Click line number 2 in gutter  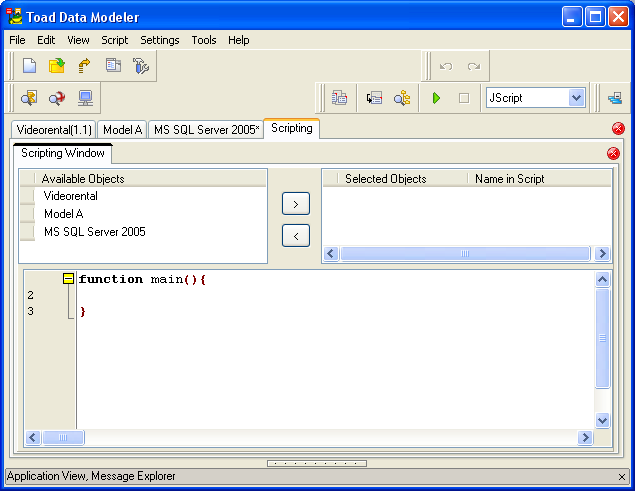tap(30, 295)
